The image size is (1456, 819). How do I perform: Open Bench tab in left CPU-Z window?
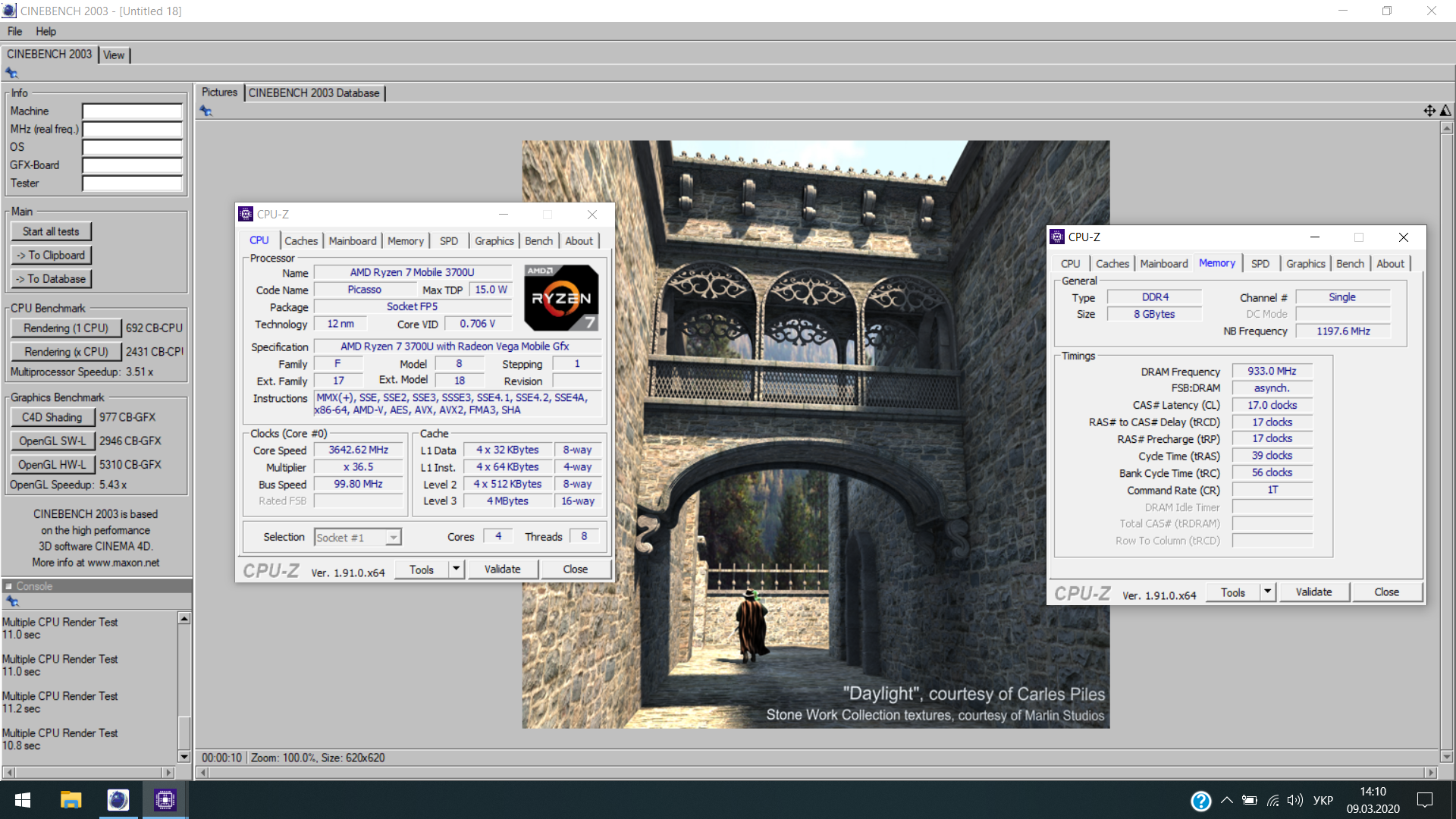tap(539, 240)
